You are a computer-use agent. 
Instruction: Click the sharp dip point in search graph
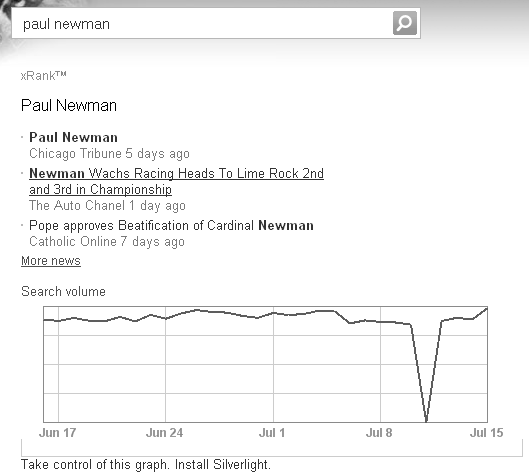point(426,420)
